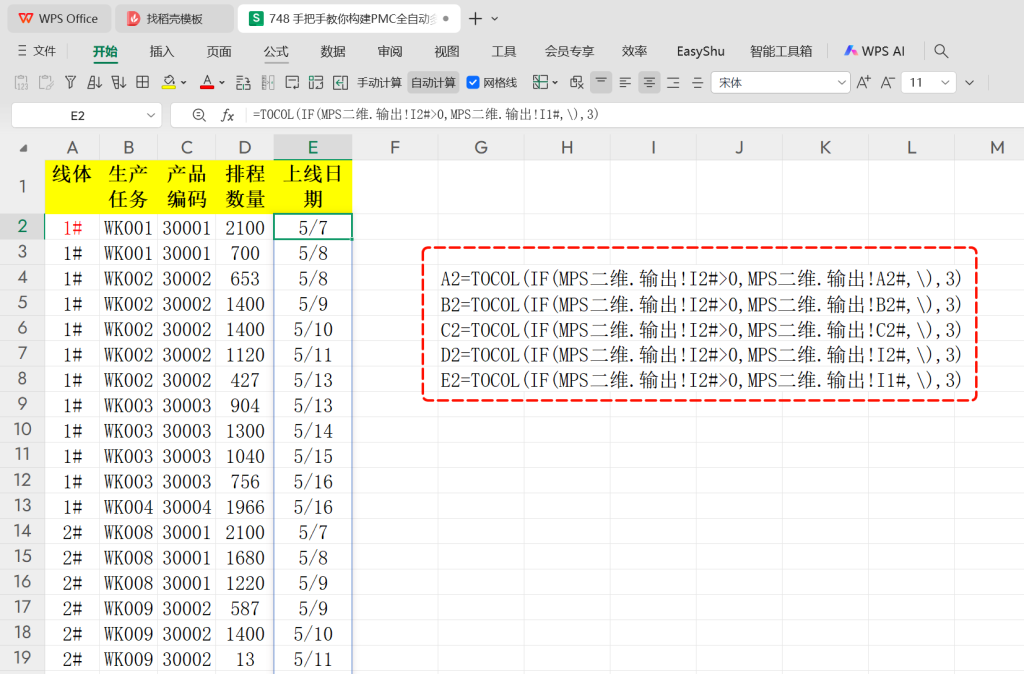Click the format painter clipboard icon
This screenshot has width=1024, height=674.
pyautogui.click(x=46, y=82)
